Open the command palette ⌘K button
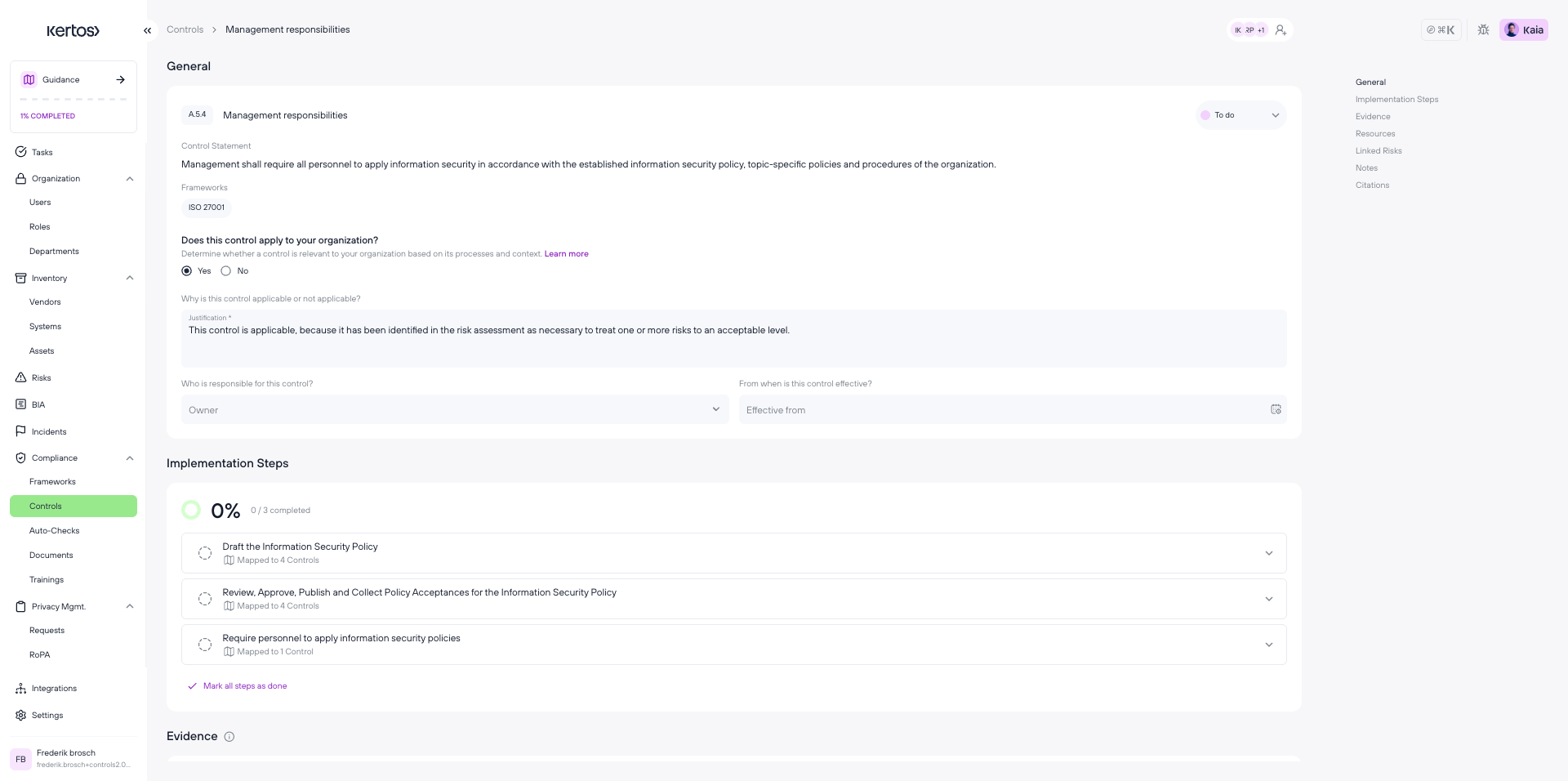The width and height of the screenshot is (1568, 781). (1441, 30)
